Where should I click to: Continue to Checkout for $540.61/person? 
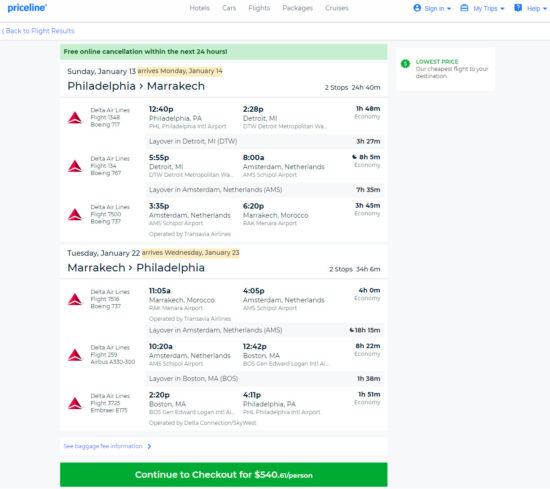[x=223, y=475]
